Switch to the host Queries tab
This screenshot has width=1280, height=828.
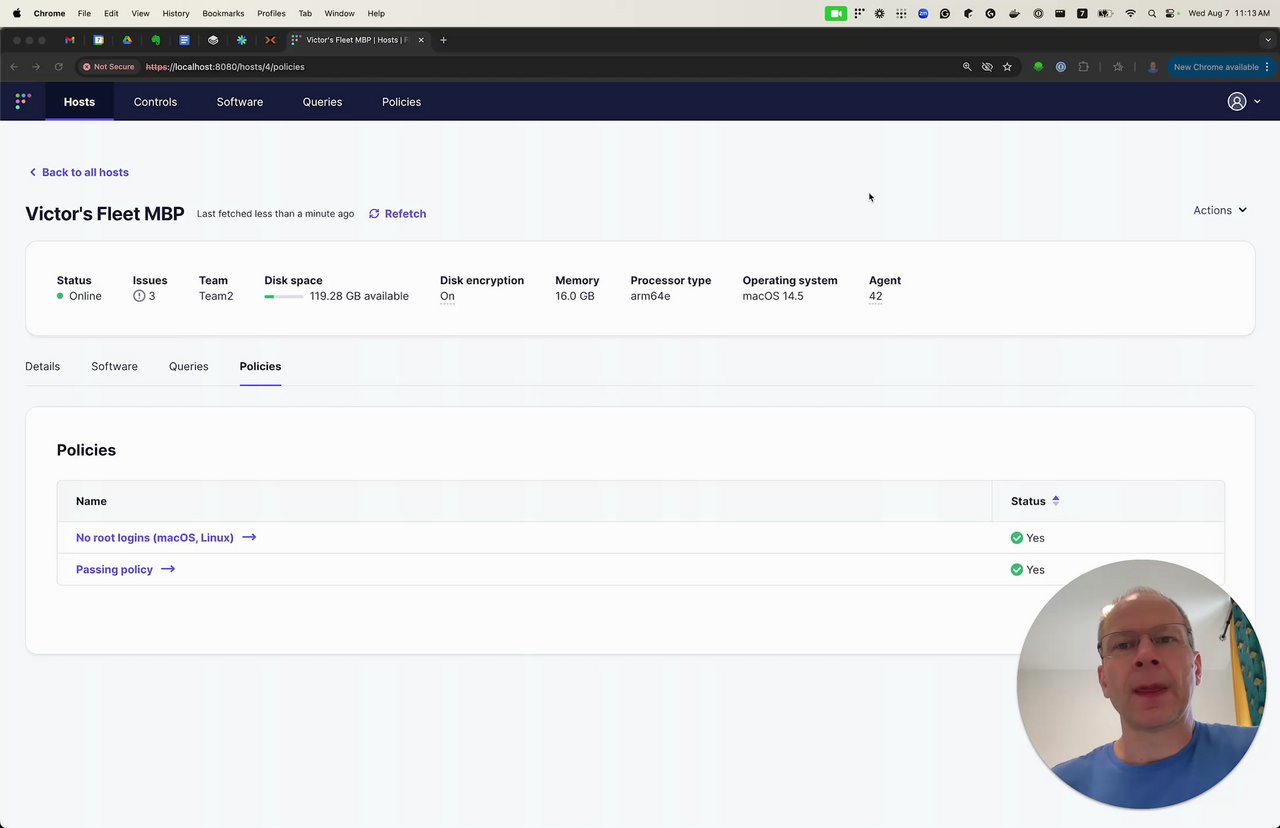(188, 366)
